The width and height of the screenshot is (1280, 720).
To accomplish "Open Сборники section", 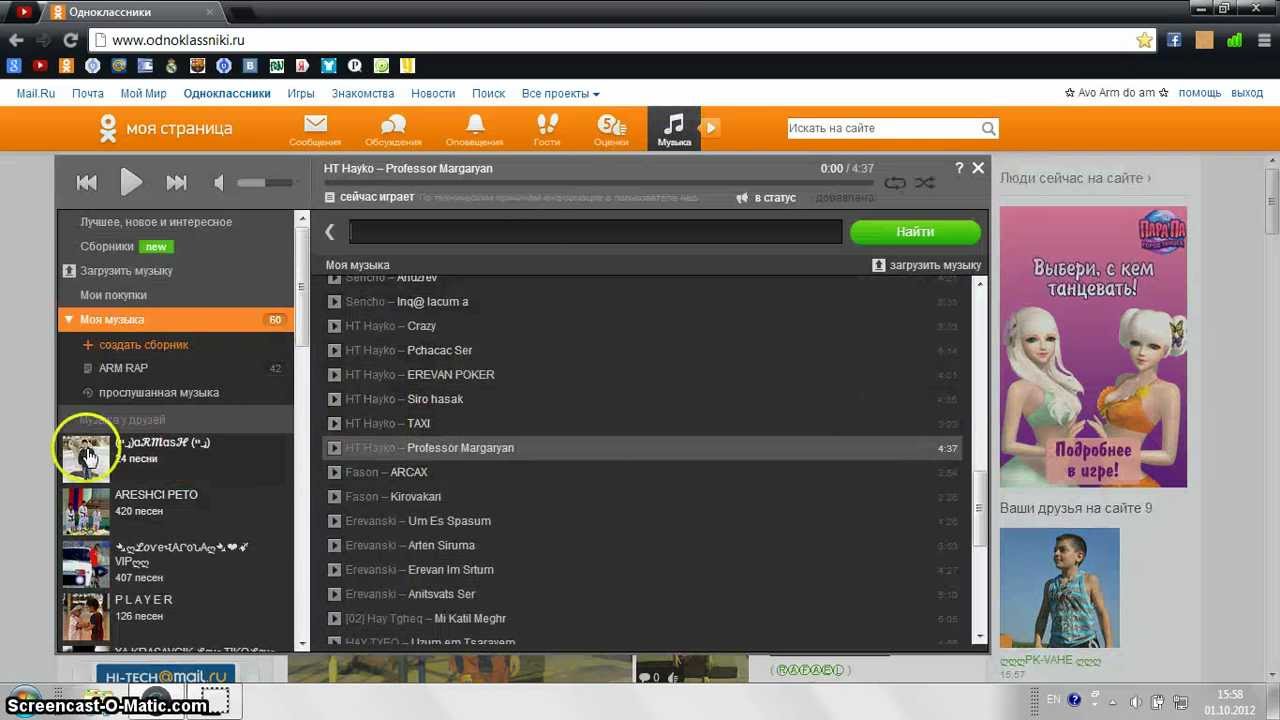I will point(107,246).
